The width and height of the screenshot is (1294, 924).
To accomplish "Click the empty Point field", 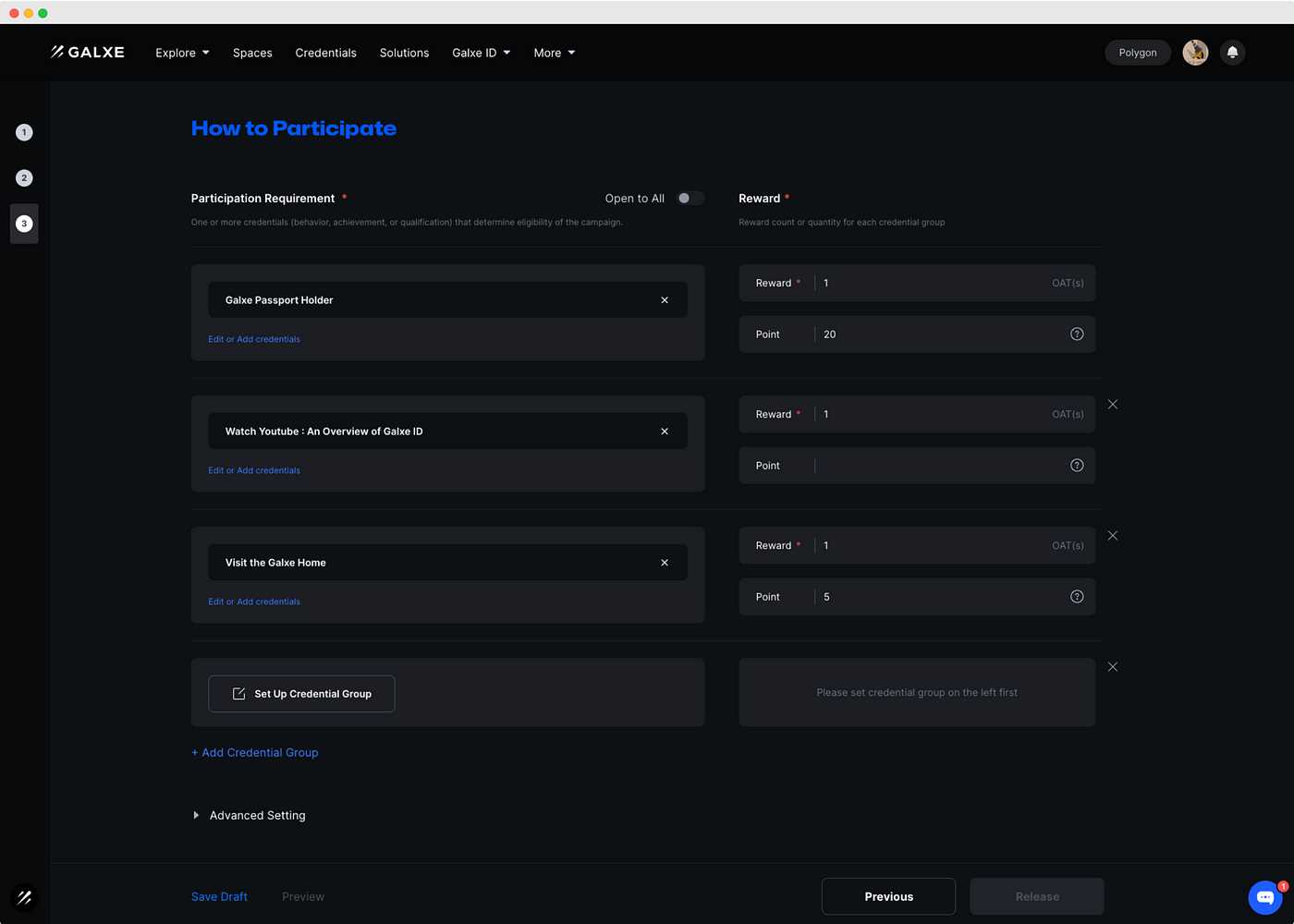I will (917, 466).
